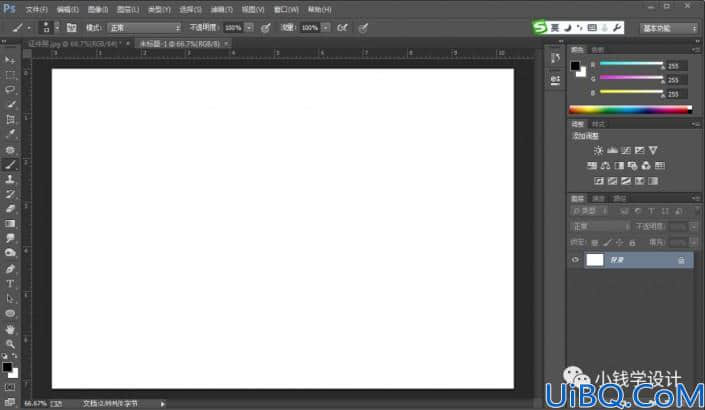Add a Color Balance adjustment
705x410 pixels.
pos(605,165)
